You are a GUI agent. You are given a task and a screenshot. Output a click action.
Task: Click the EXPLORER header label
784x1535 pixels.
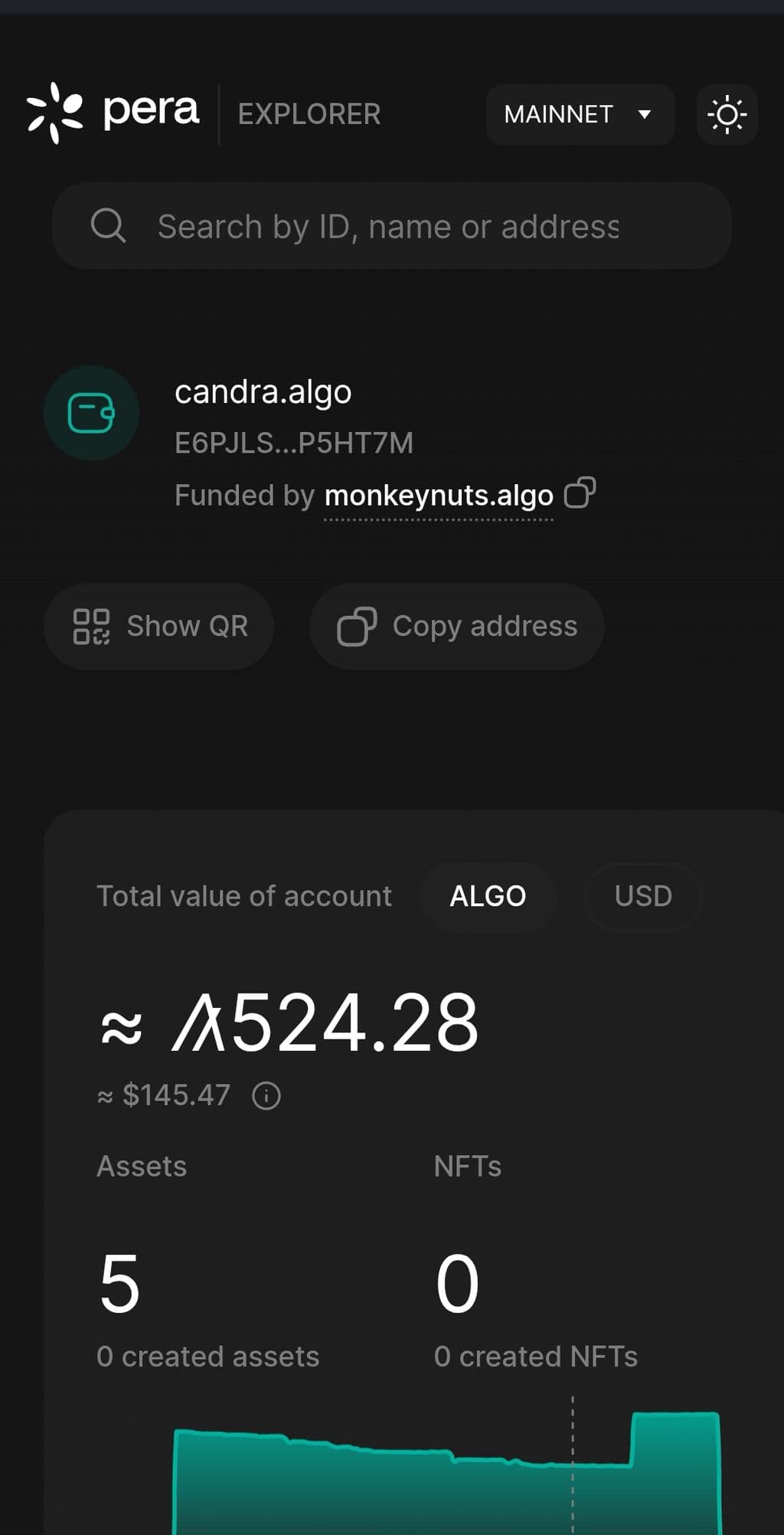coord(309,114)
